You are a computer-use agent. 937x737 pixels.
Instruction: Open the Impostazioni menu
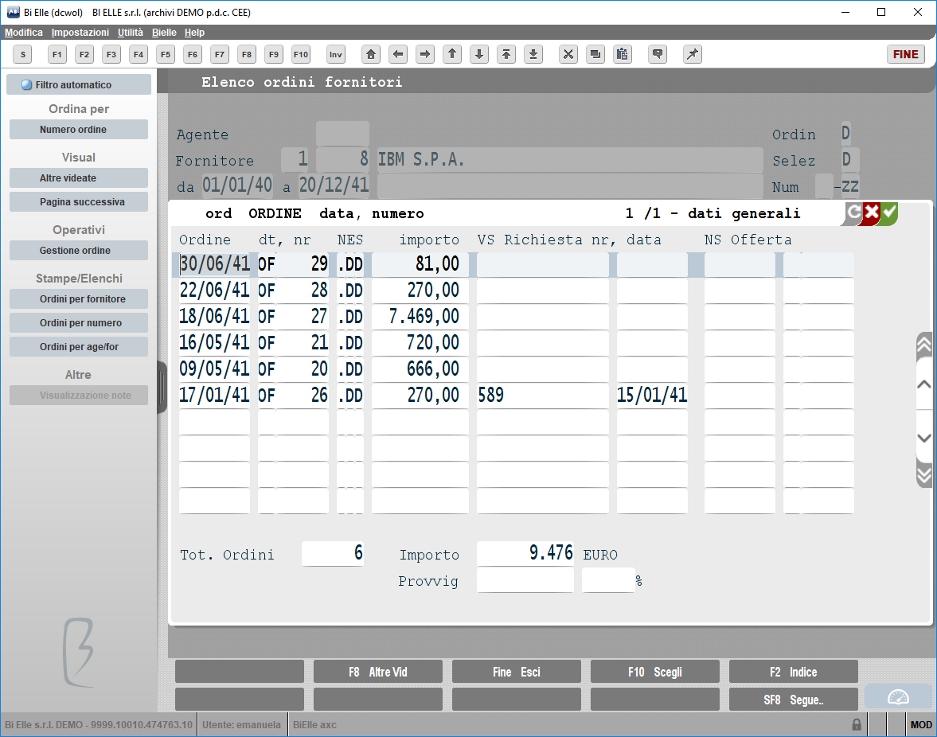coord(80,32)
